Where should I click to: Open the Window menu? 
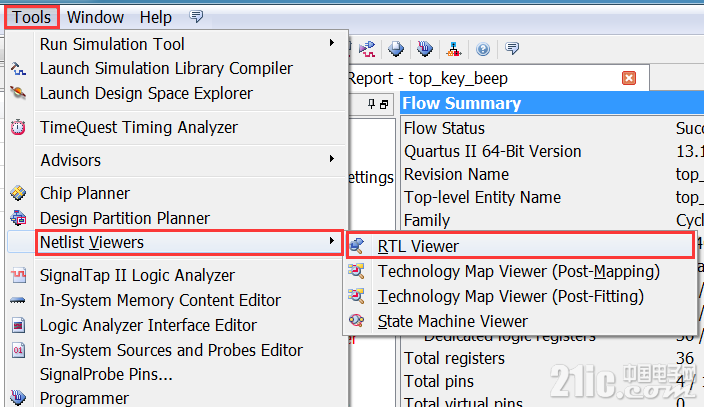click(x=95, y=17)
